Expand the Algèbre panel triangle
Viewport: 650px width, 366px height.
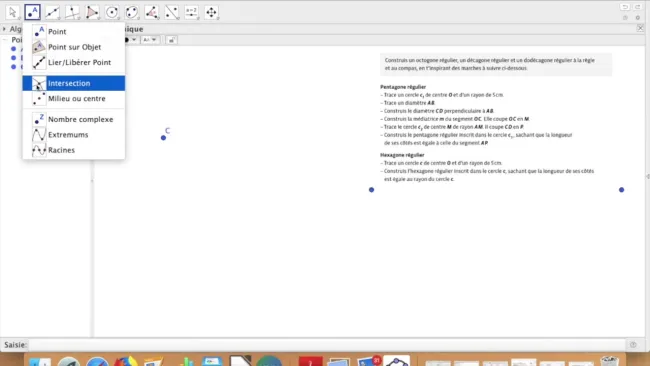4,29
